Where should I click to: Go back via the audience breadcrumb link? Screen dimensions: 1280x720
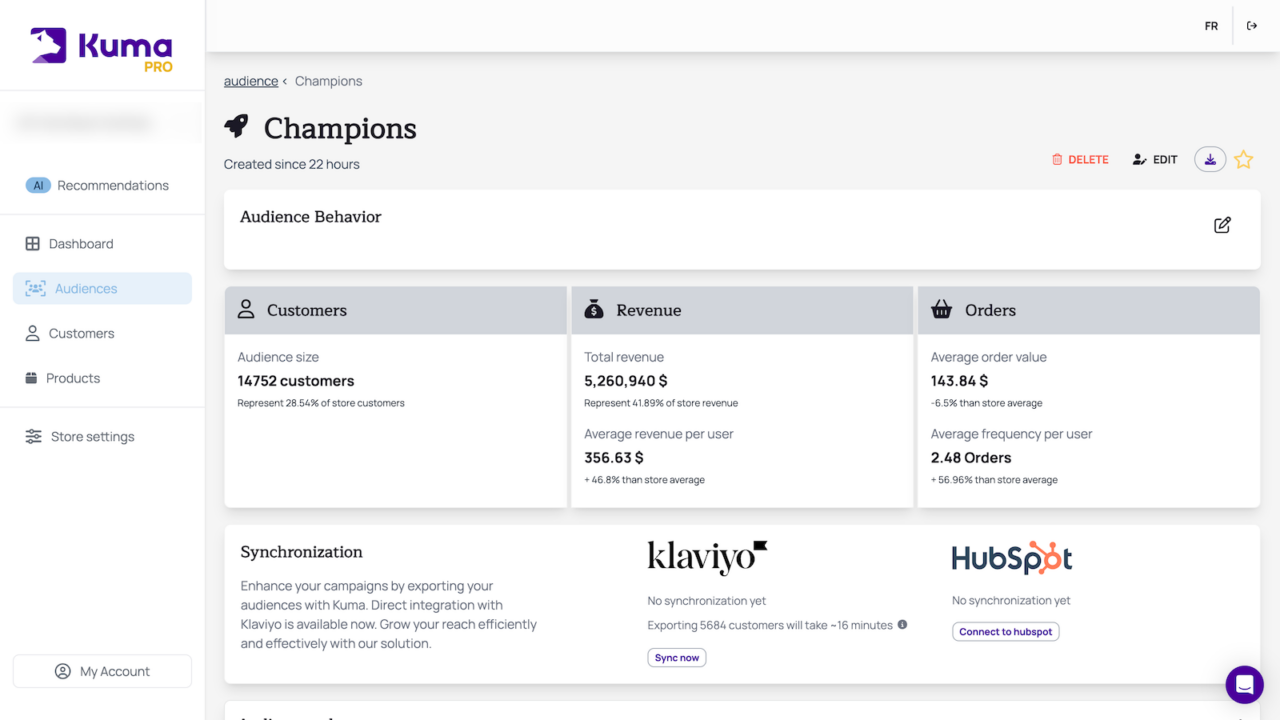tap(250, 81)
